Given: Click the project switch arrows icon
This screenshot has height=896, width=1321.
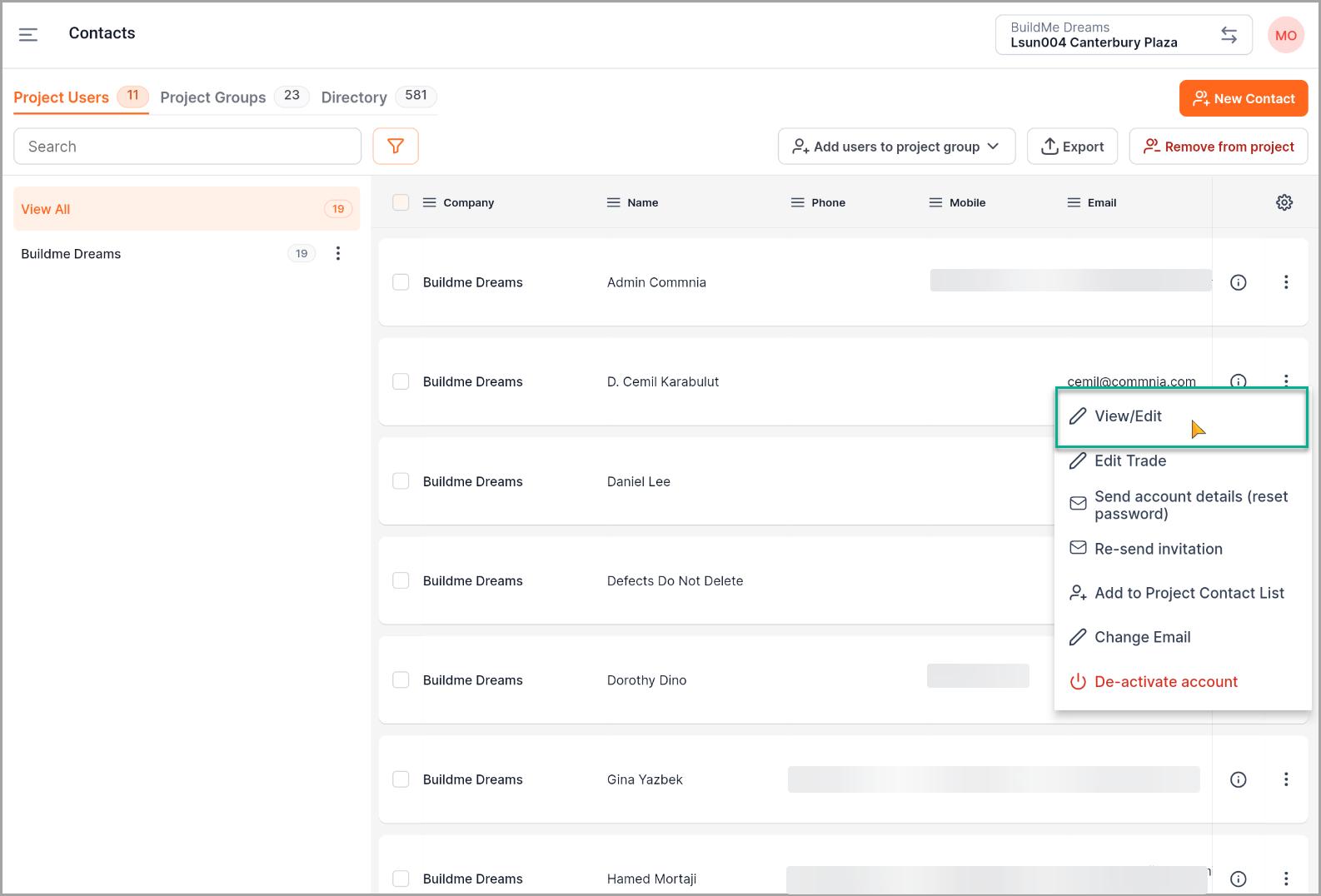Looking at the screenshot, I should click(x=1229, y=35).
